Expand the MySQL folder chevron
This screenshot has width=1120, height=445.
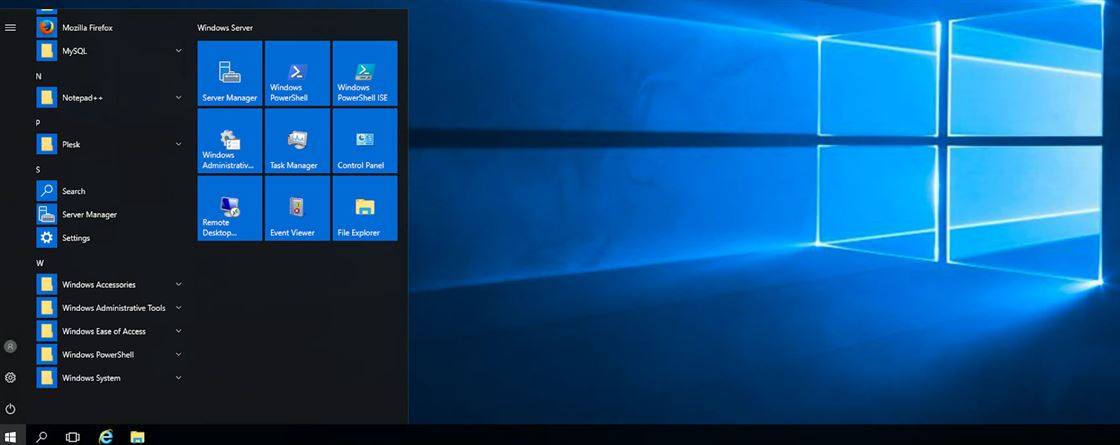pos(179,51)
